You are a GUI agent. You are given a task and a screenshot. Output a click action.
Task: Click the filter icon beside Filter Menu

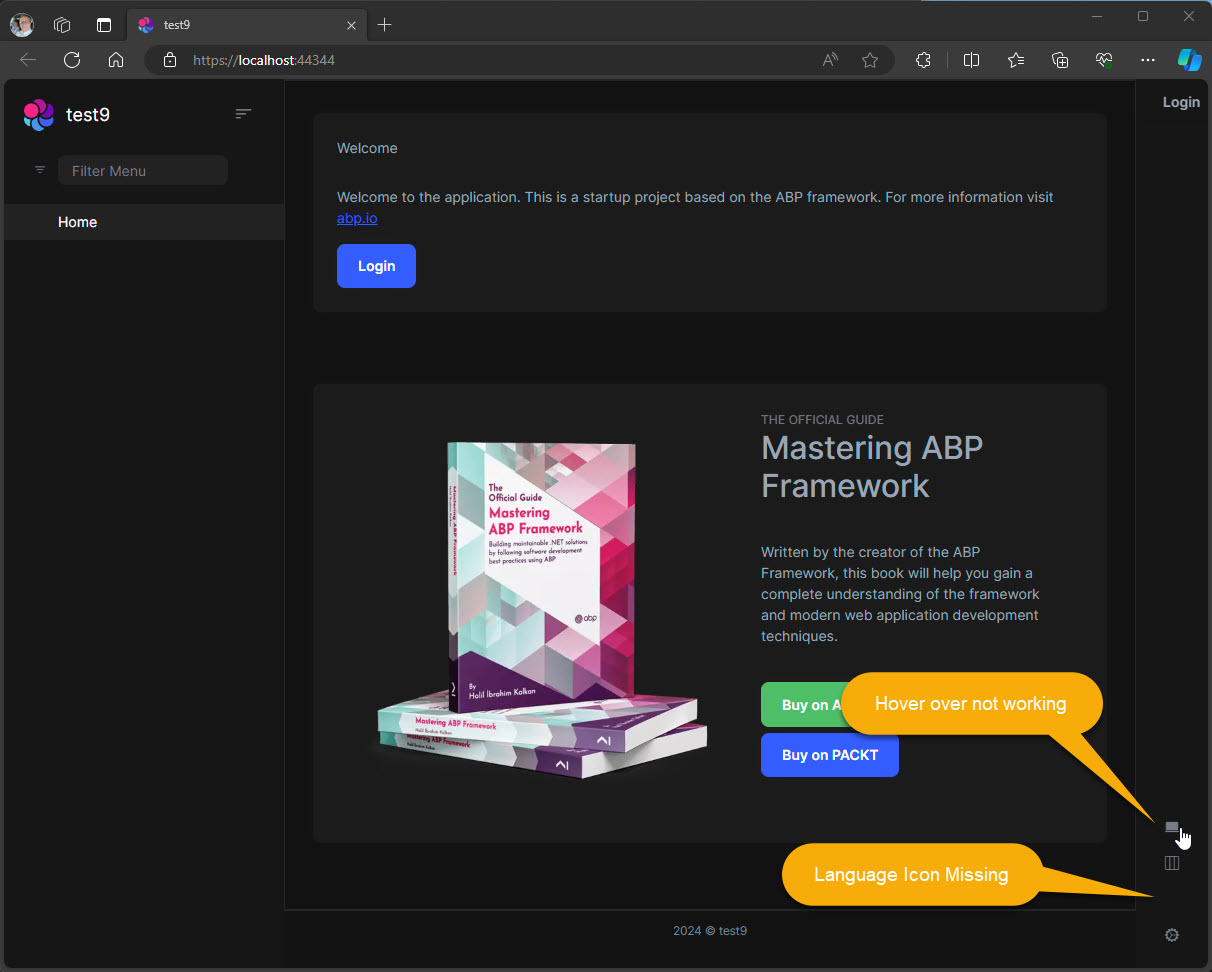pos(40,170)
